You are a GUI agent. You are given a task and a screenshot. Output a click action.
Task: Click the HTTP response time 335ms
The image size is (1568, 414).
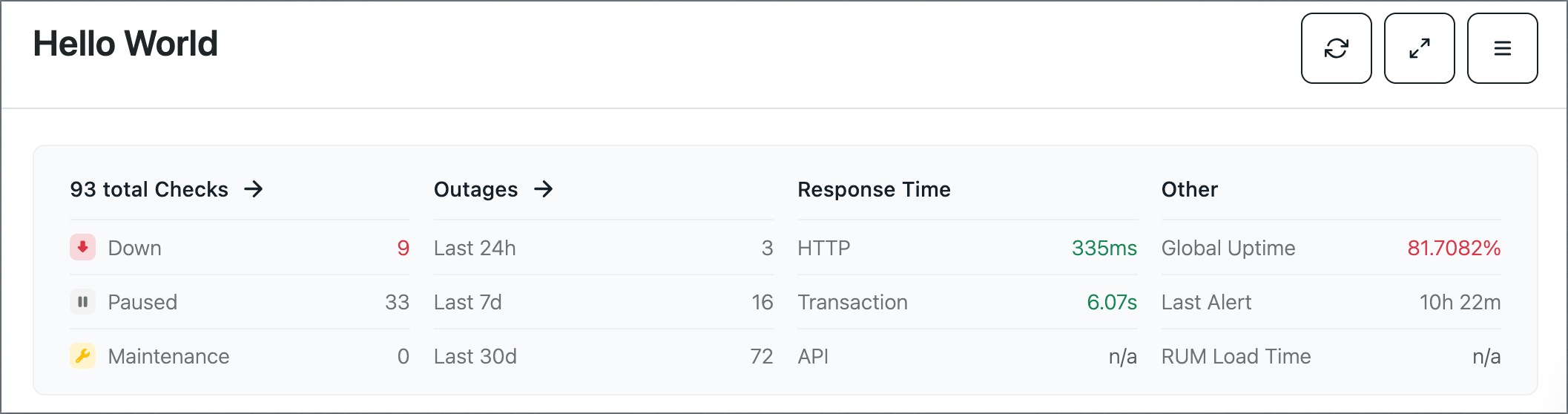[1104, 248]
